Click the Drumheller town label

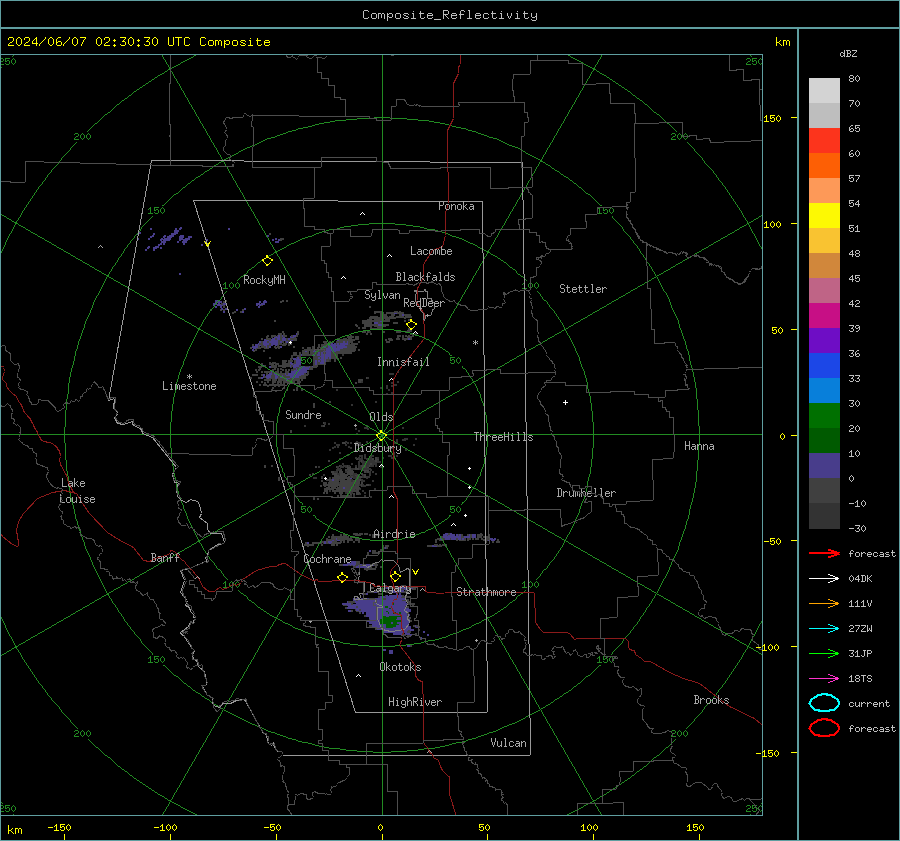point(586,493)
